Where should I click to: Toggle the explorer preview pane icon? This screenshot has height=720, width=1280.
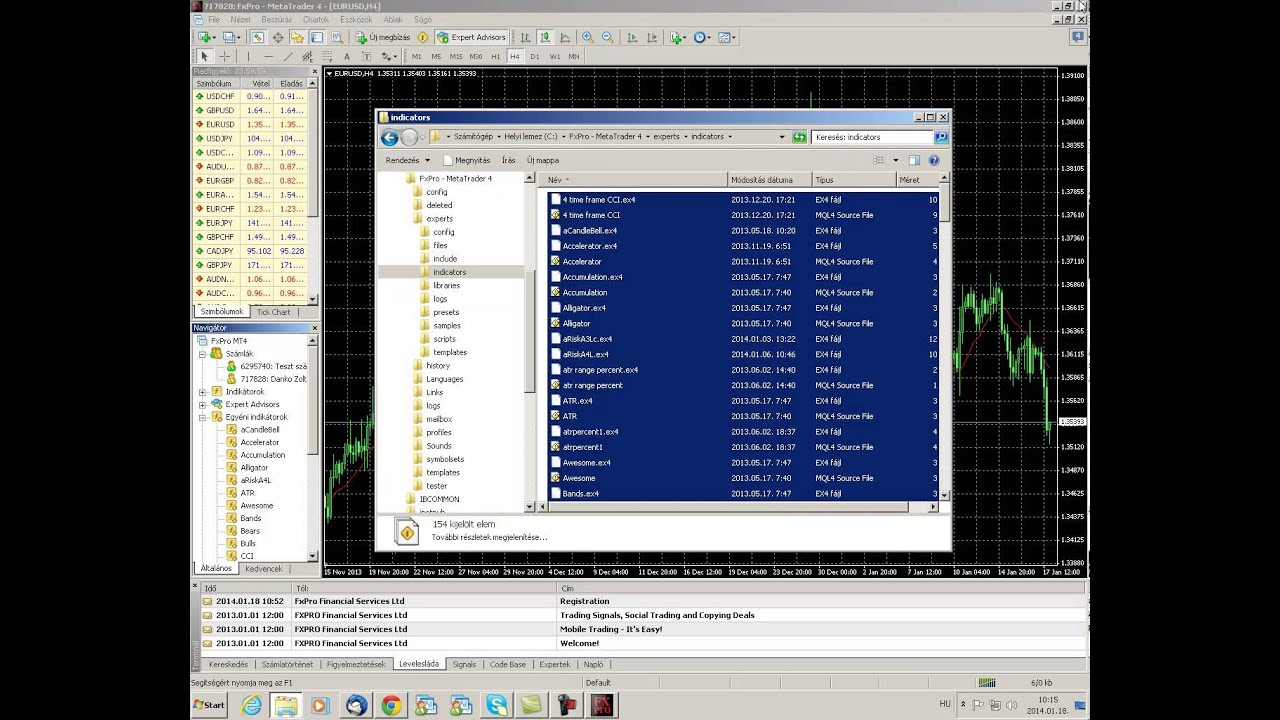914,160
